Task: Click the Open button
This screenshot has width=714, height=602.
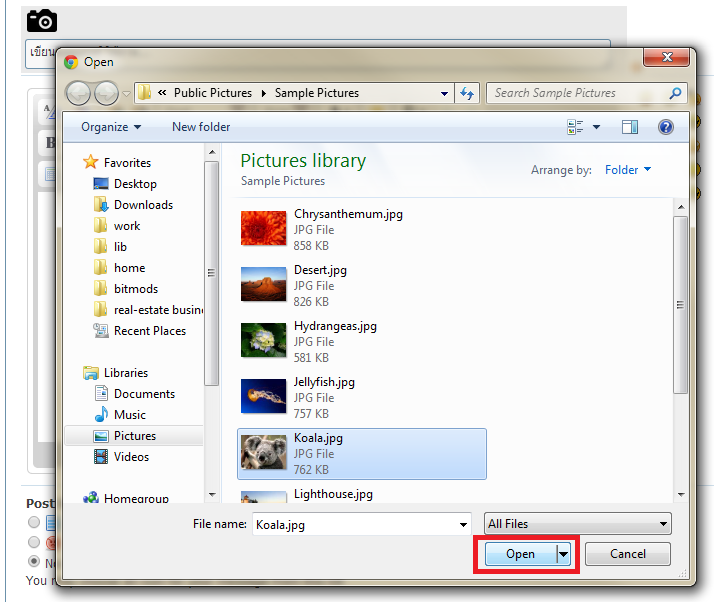Action: tap(520, 554)
